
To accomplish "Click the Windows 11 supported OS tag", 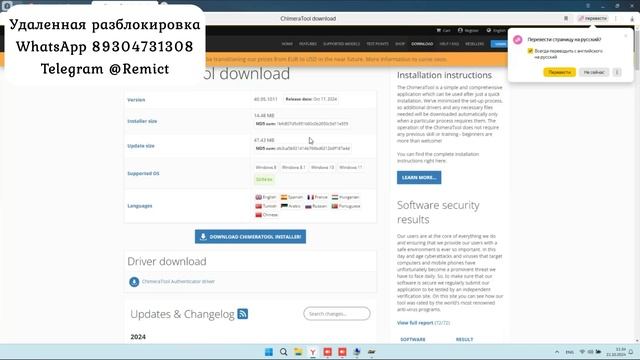I will point(350,167).
